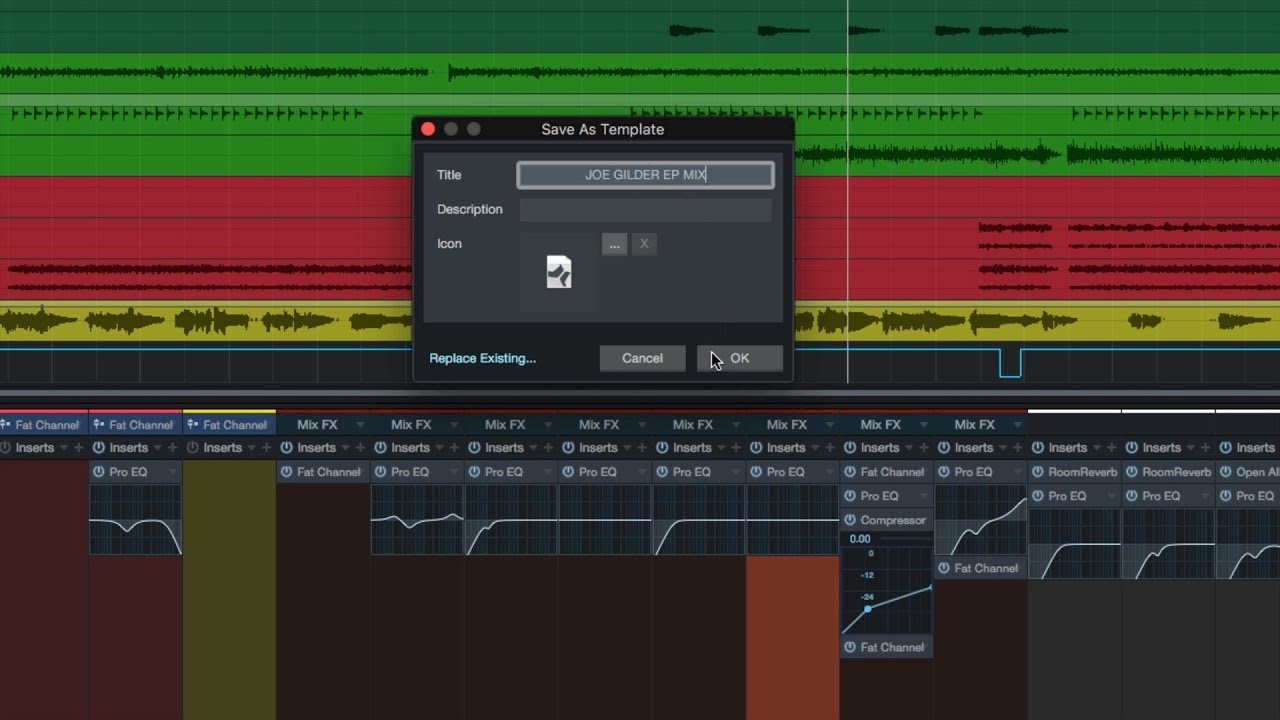Open Mix FX dropdown arrow above the orange channel
This screenshot has height=720, width=1280.
[830, 425]
